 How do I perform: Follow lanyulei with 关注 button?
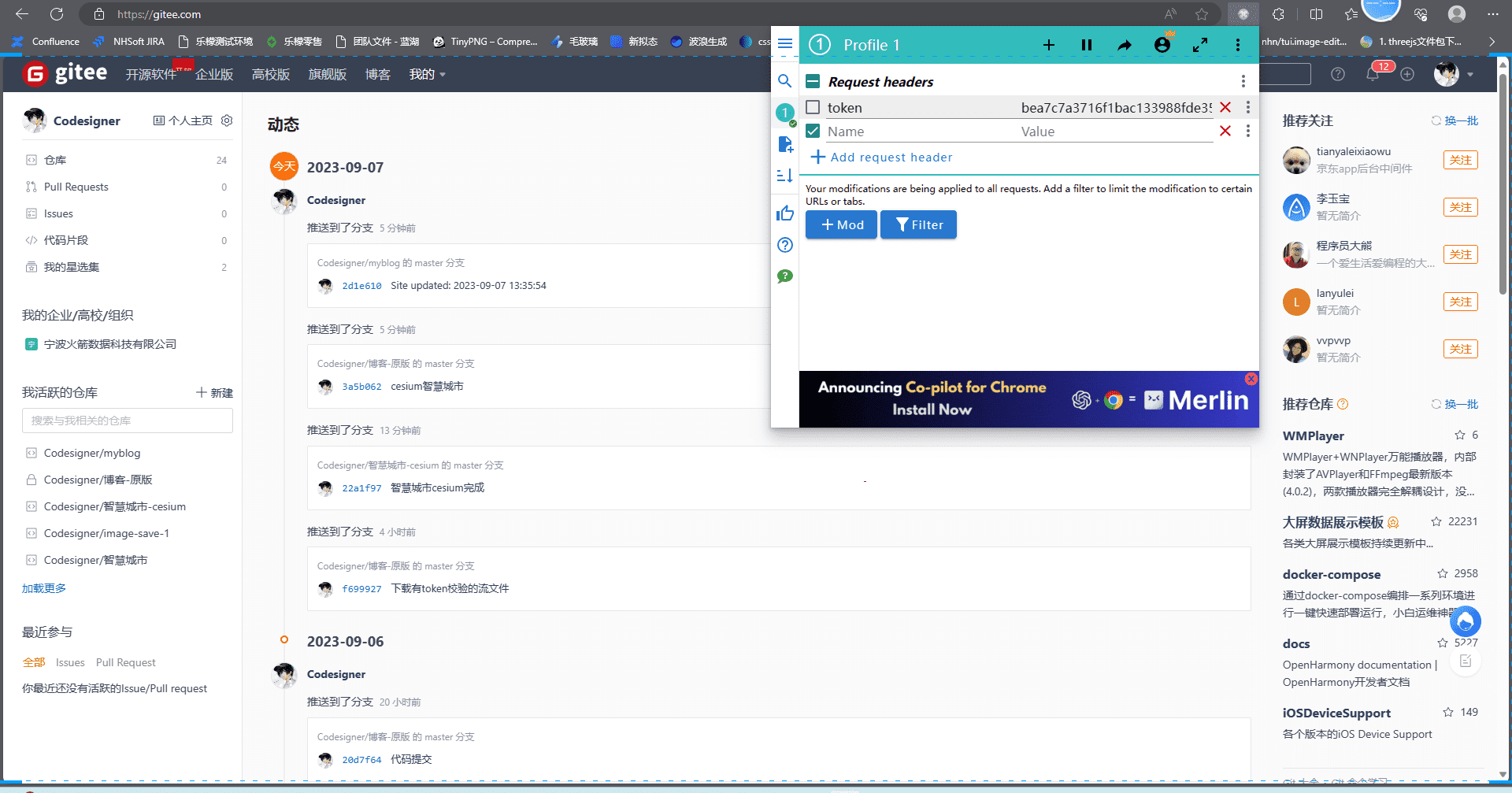pos(1461,302)
